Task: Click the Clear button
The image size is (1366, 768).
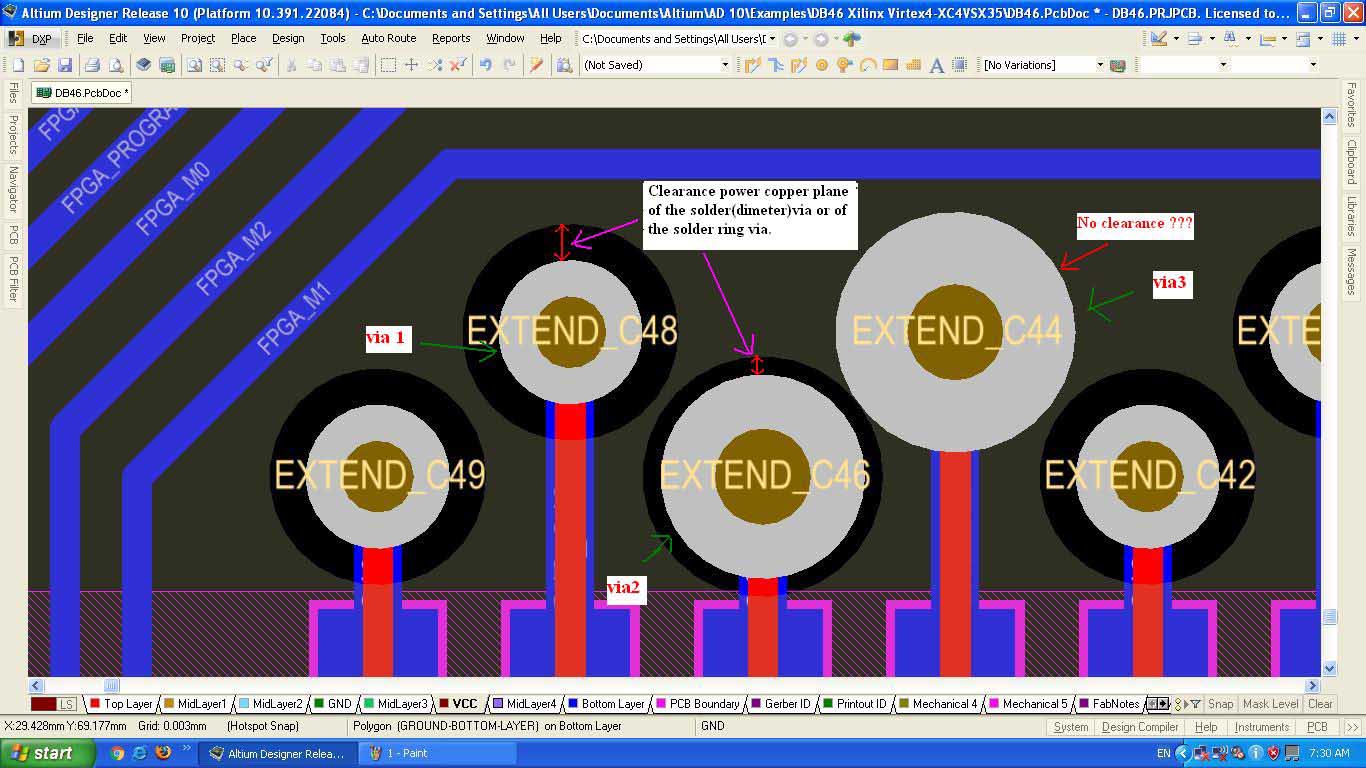Action: pyautogui.click(x=1320, y=704)
